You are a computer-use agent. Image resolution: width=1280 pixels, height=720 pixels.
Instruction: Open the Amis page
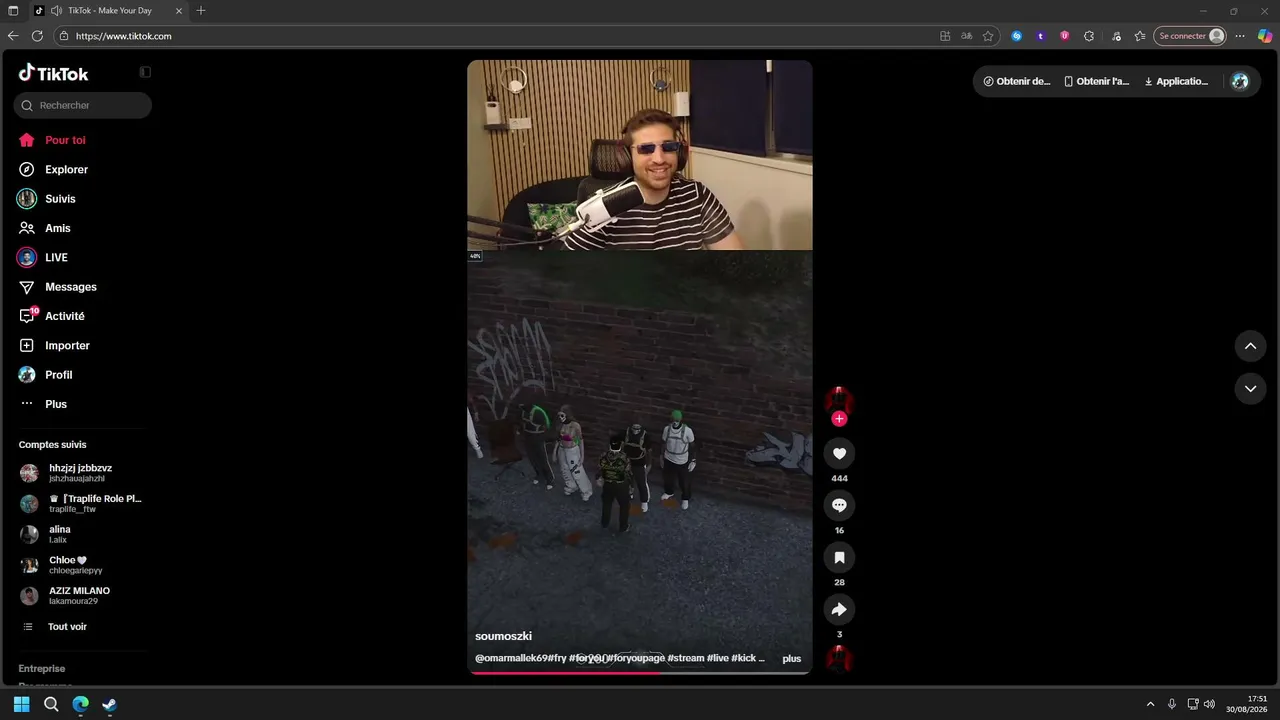57,228
